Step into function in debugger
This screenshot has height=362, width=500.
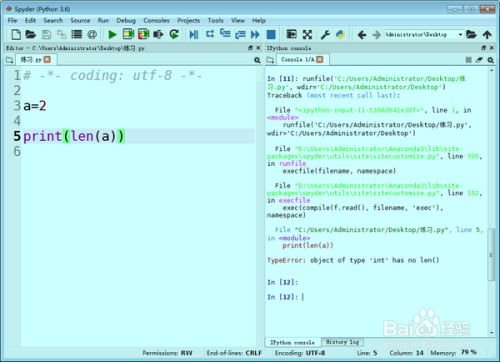point(225,34)
